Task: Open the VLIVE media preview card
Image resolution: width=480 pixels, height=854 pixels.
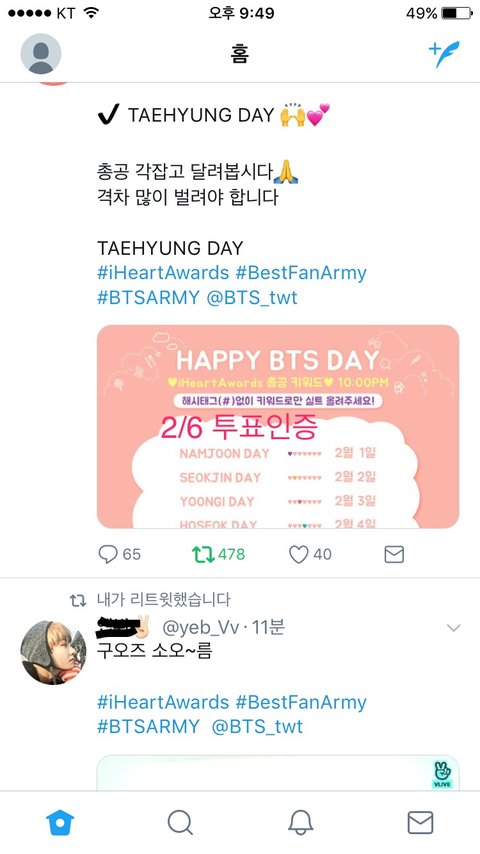Action: click(x=278, y=772)
